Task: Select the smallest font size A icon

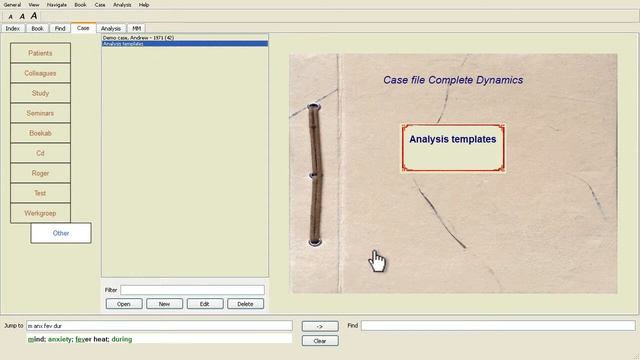Action: point(11,17)
